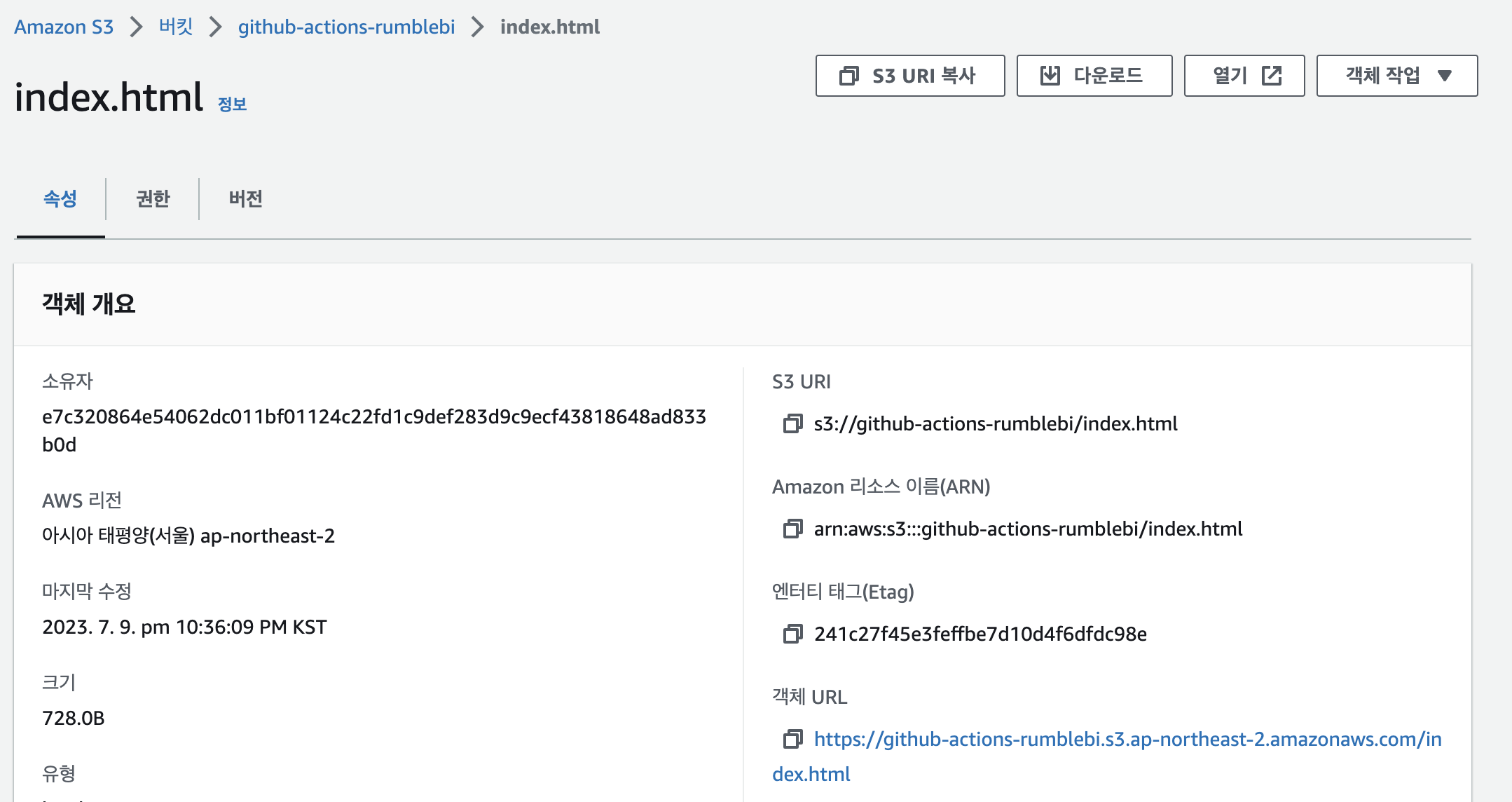1512x802 pixels.
Task: Copy the object URL icon
Action: pyautogui.click(x=792, y=739)
